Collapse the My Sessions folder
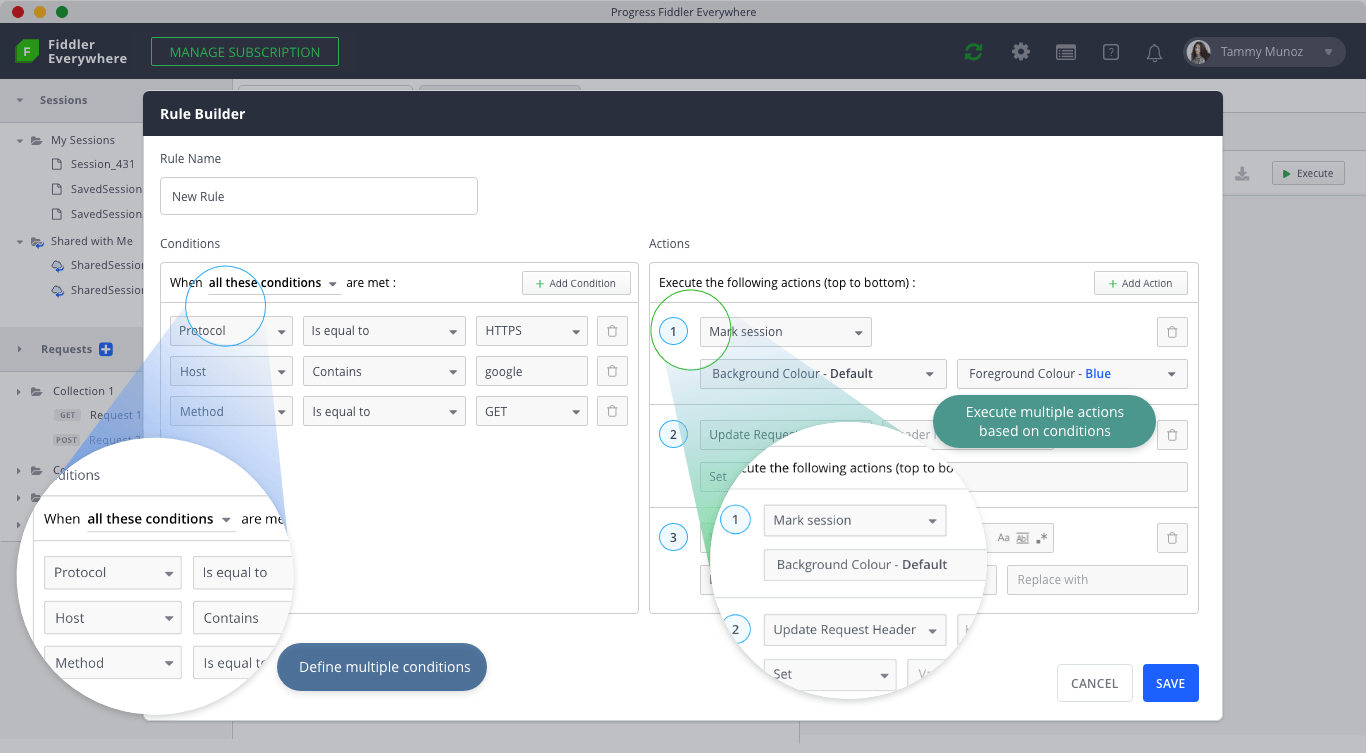The height and width of the screenshot is (753, 1366). [x=20, y=140]
